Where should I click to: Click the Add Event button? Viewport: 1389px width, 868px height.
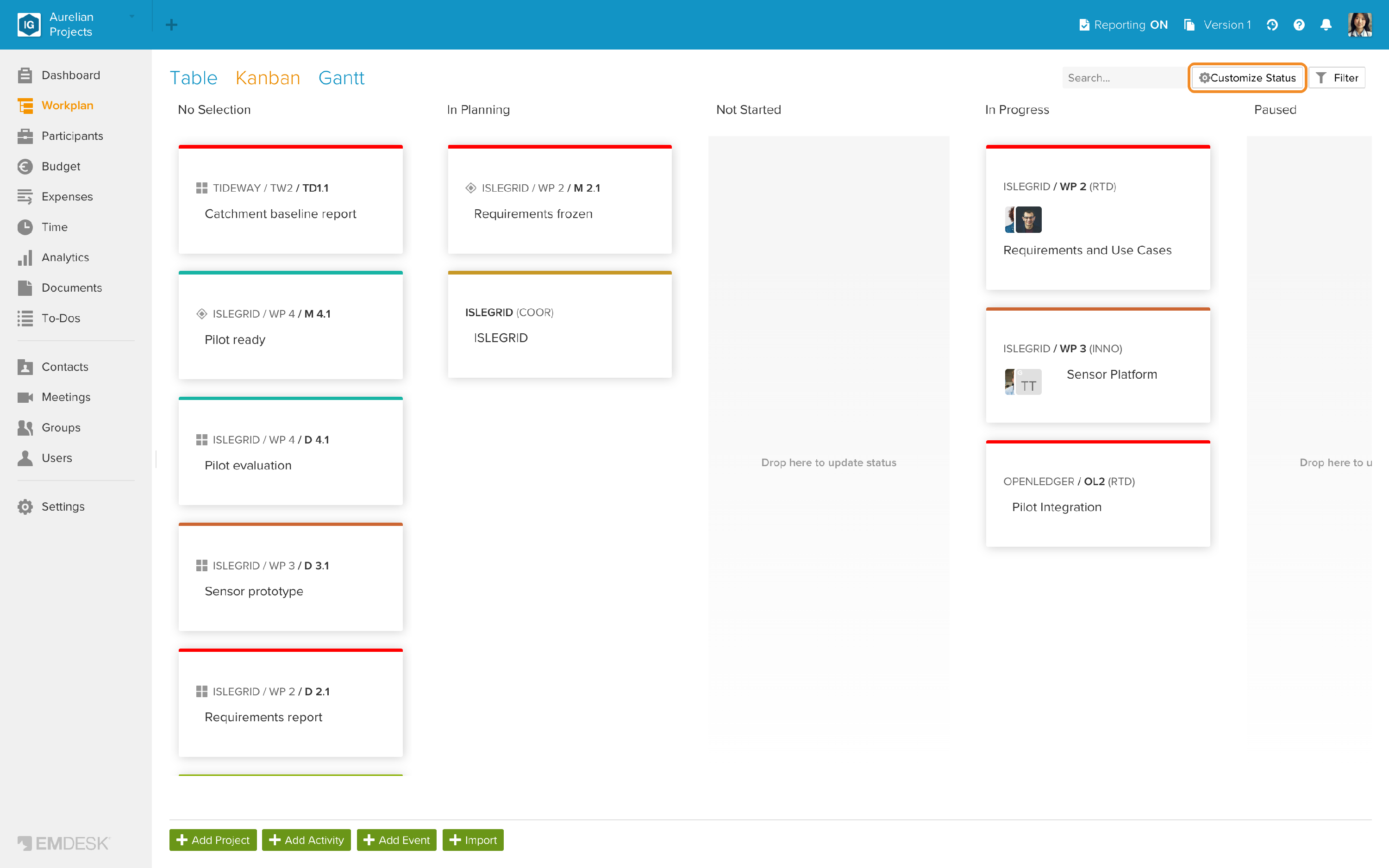(x=397, y=840)
